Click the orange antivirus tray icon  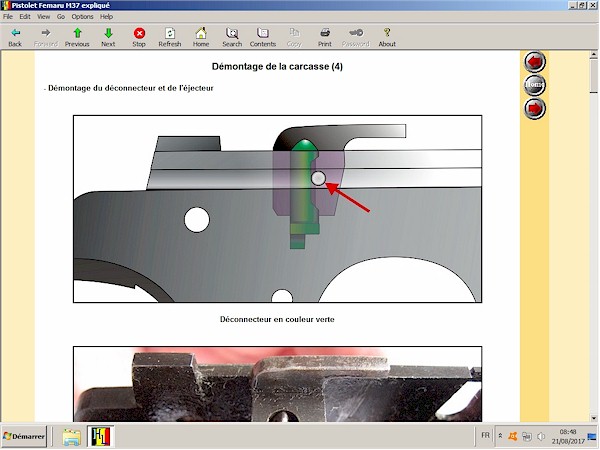point(513,436)
